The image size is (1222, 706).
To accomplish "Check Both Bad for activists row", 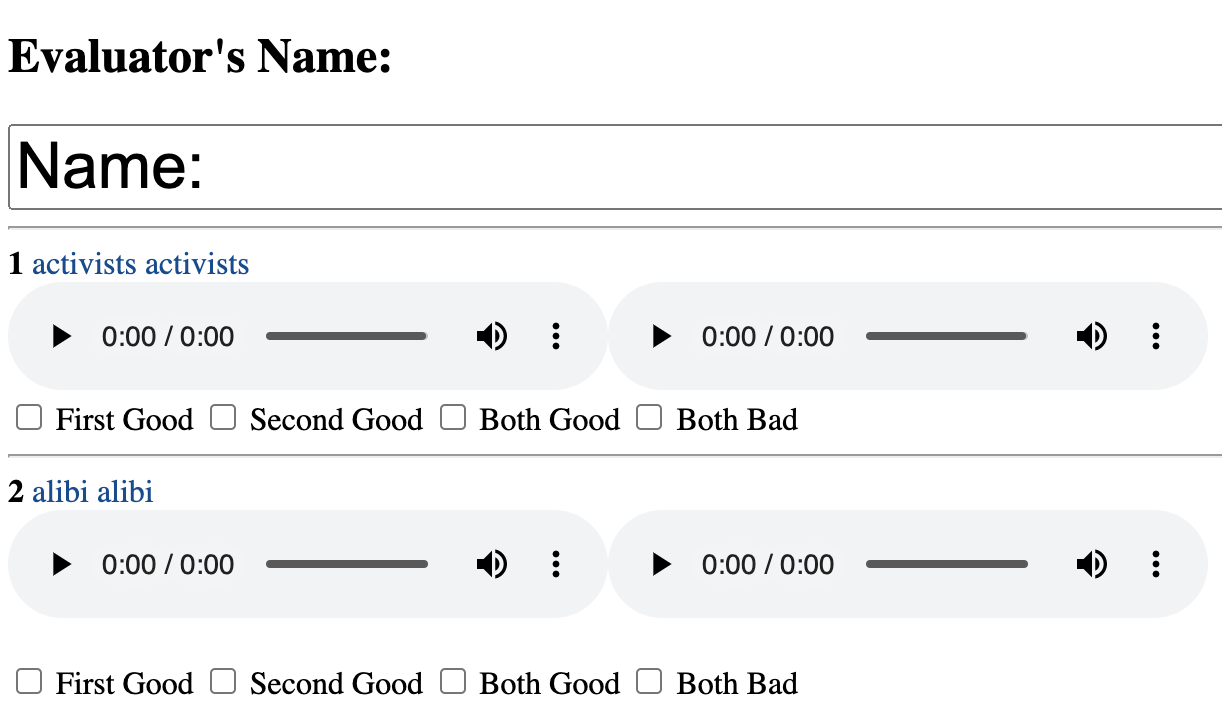I will point(650,418).
